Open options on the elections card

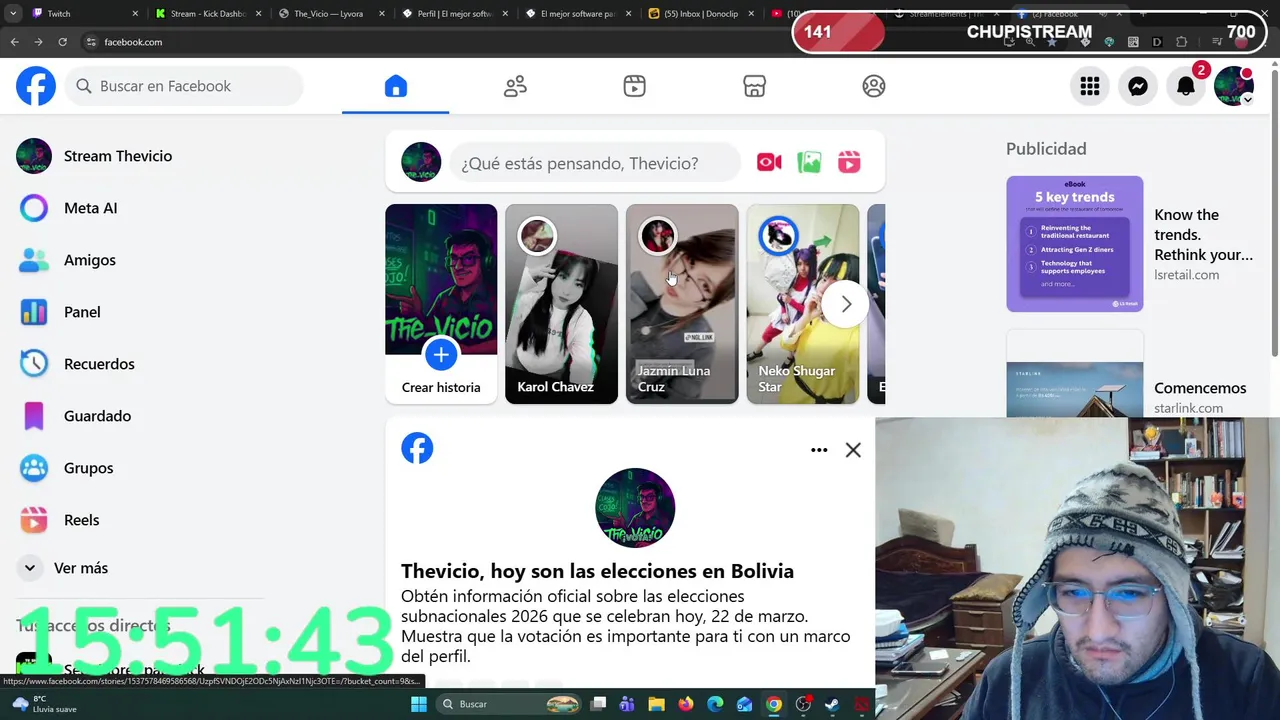coord(819,450)
